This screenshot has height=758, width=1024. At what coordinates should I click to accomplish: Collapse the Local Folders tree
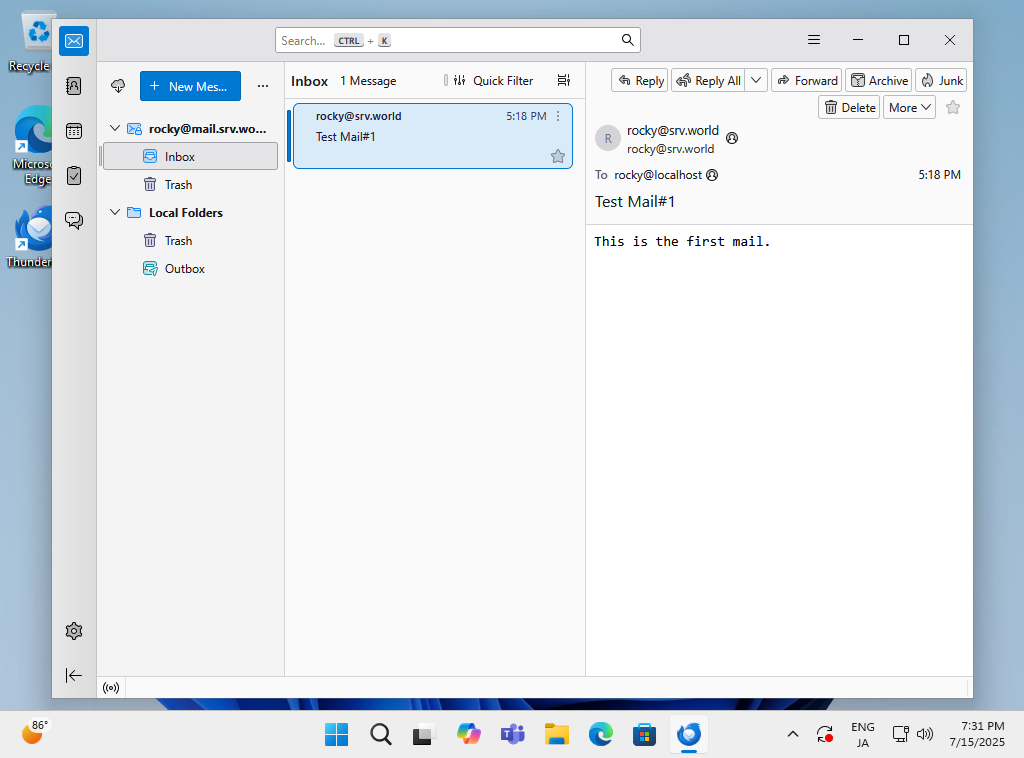point(115,212)
